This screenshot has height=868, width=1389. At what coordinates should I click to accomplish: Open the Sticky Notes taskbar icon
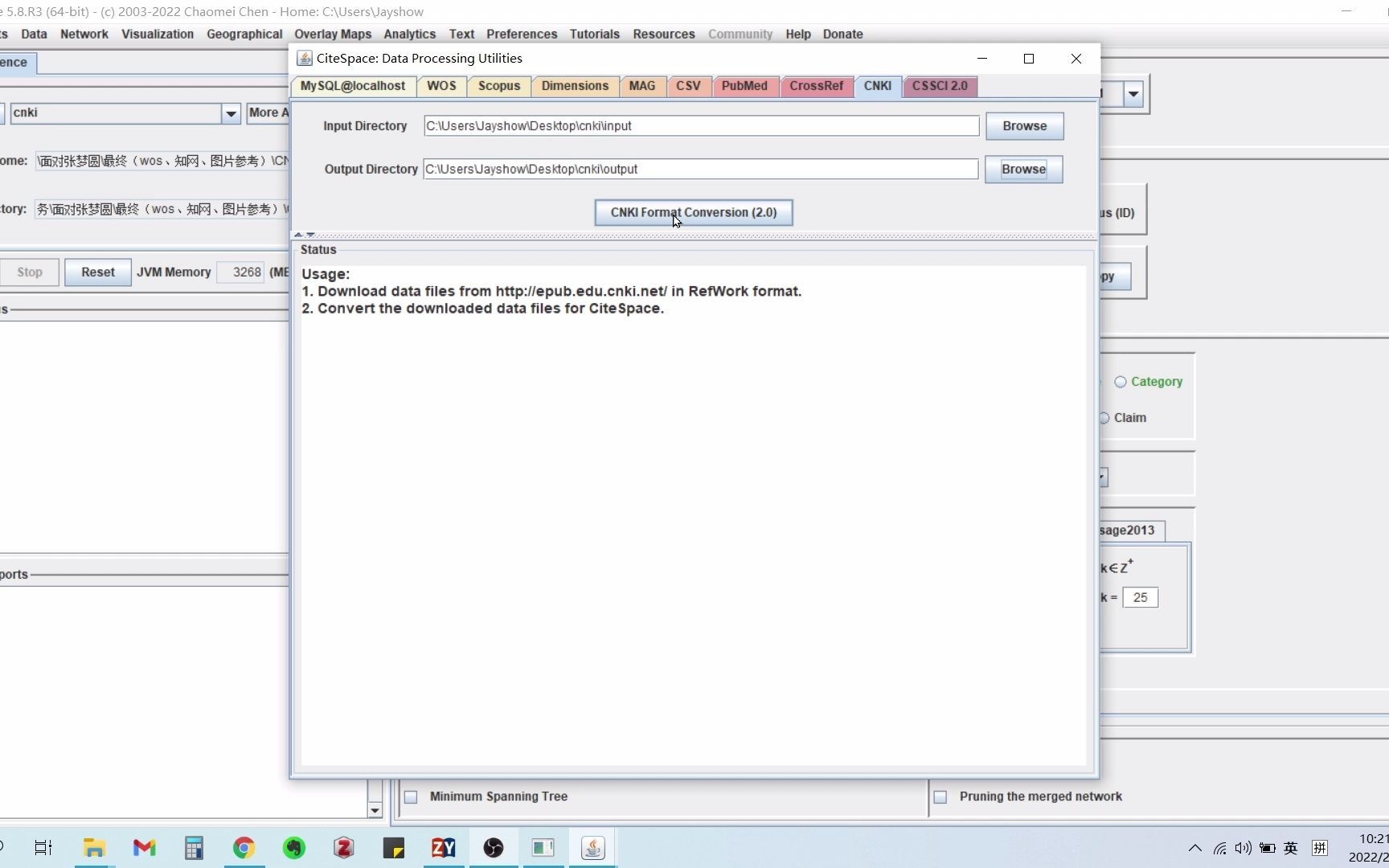[394, 847]
